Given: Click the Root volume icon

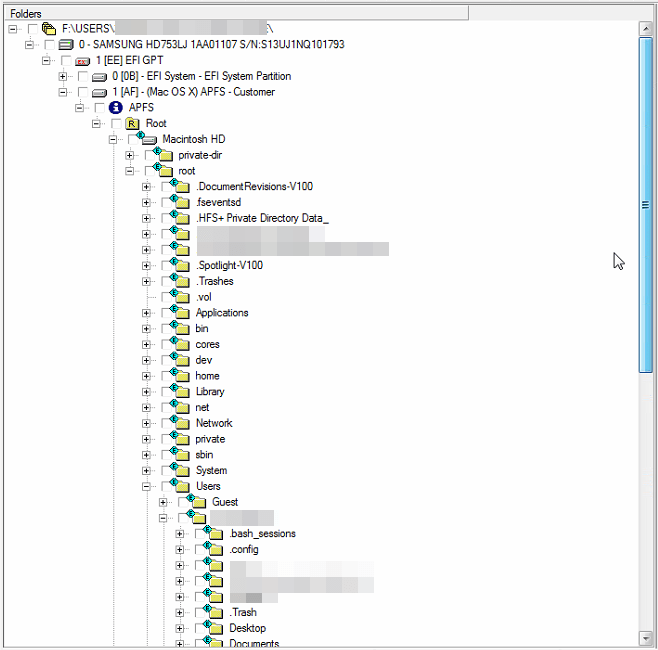Looking at the screenshot, I should coord(132,124).
